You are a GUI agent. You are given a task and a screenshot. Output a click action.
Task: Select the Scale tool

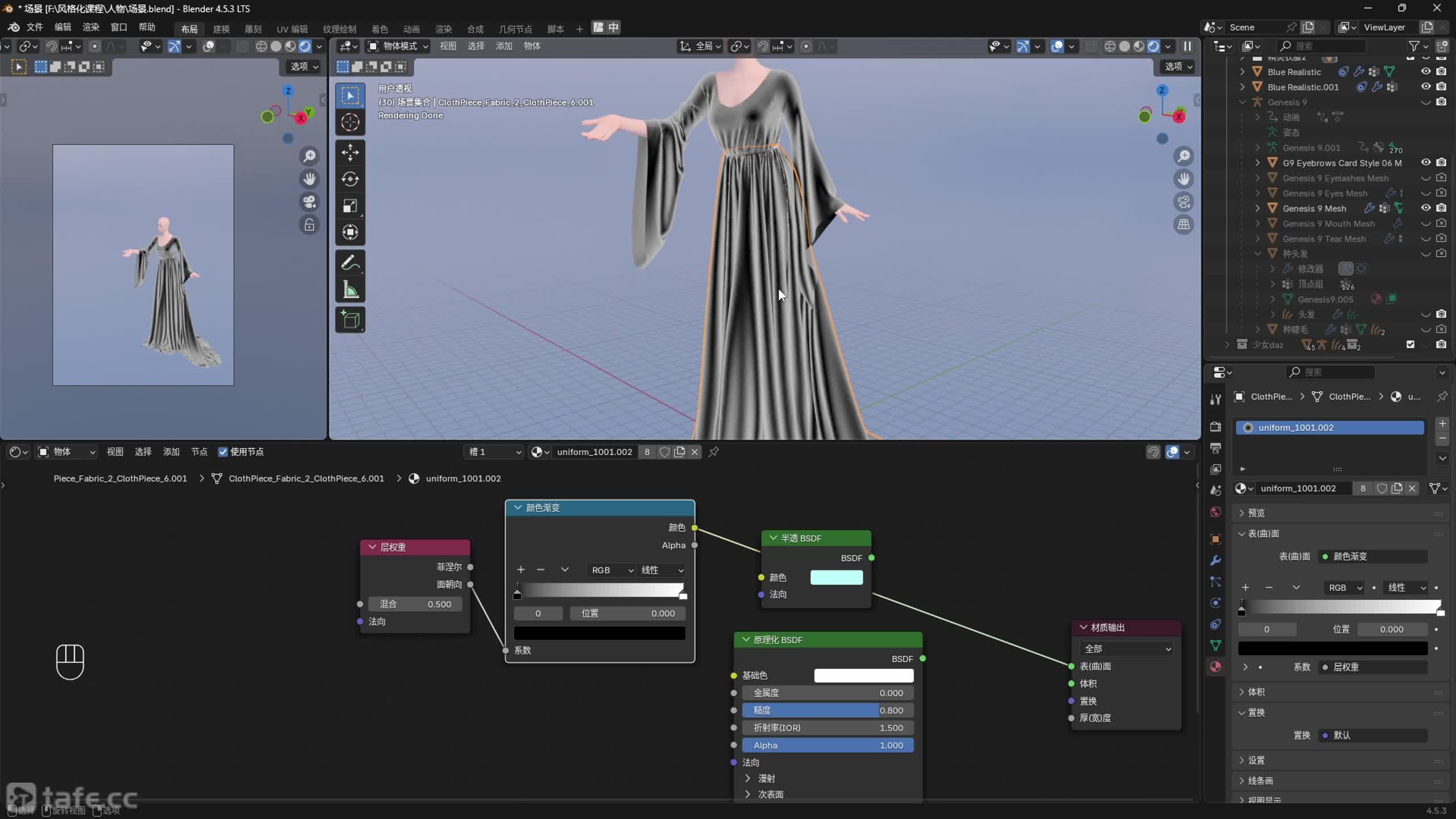[350, 206]
